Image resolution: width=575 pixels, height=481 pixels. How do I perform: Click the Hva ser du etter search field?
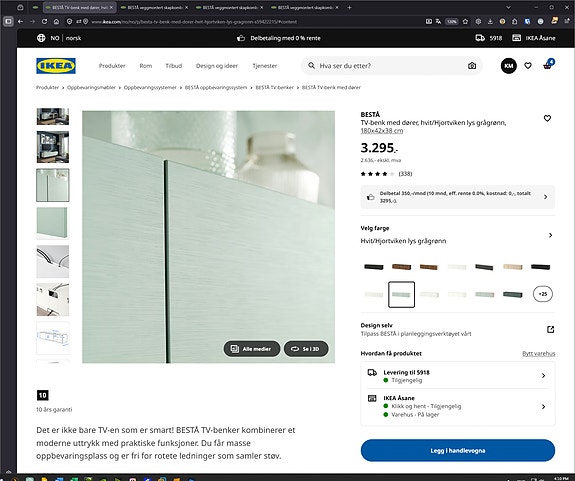(x=392, y=66)
